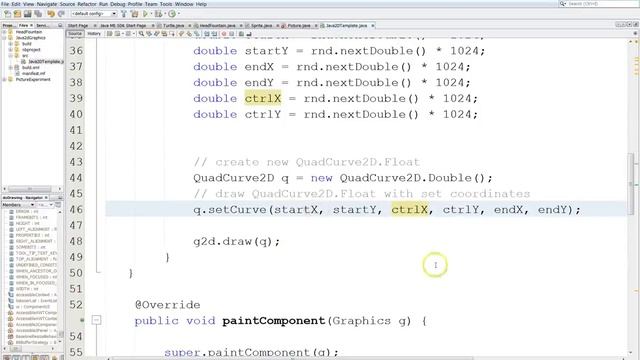
Task: Click the Redo arrow icon
Action: coord(61,14)
